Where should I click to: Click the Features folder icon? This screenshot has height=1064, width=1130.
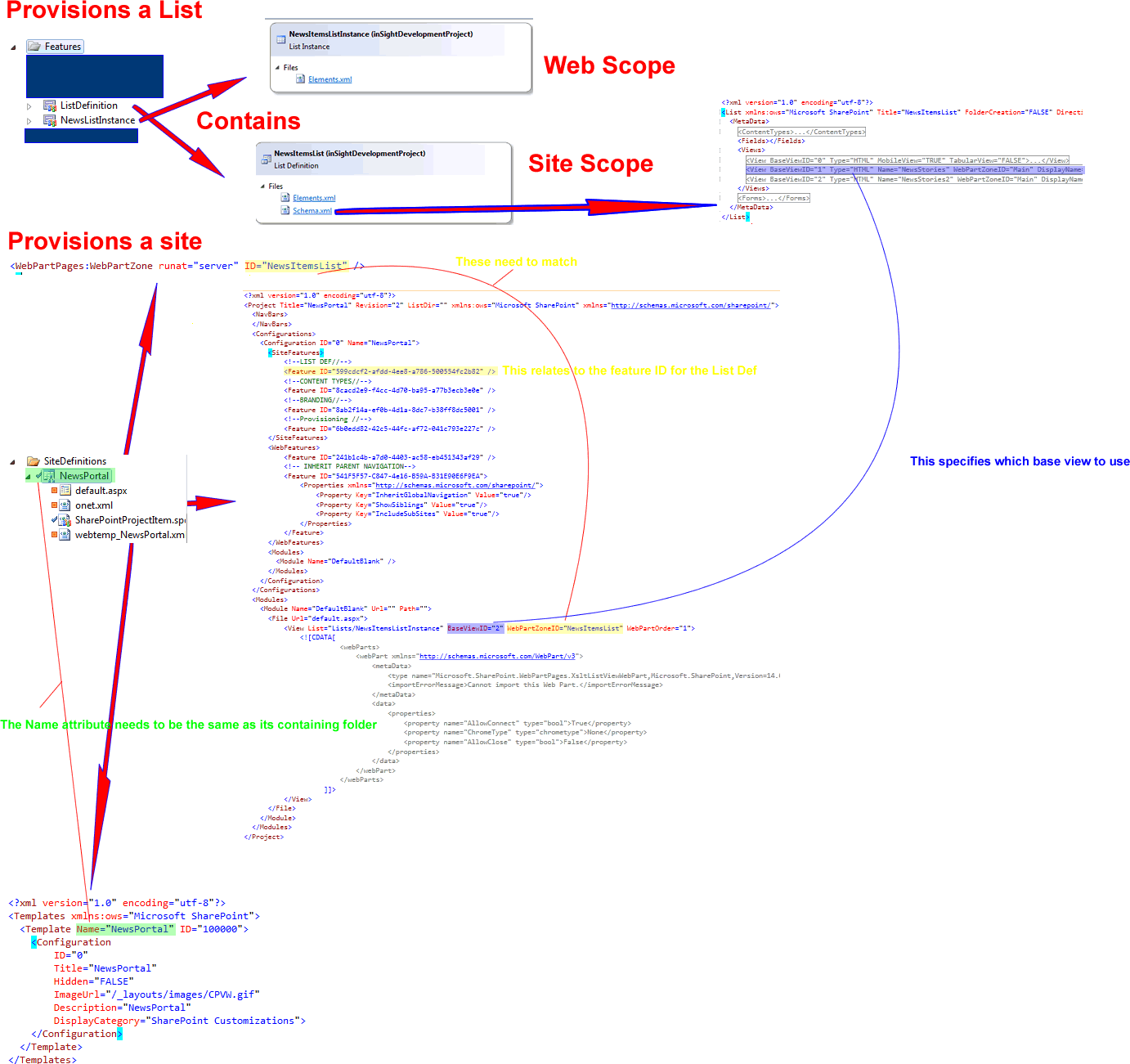34,47
